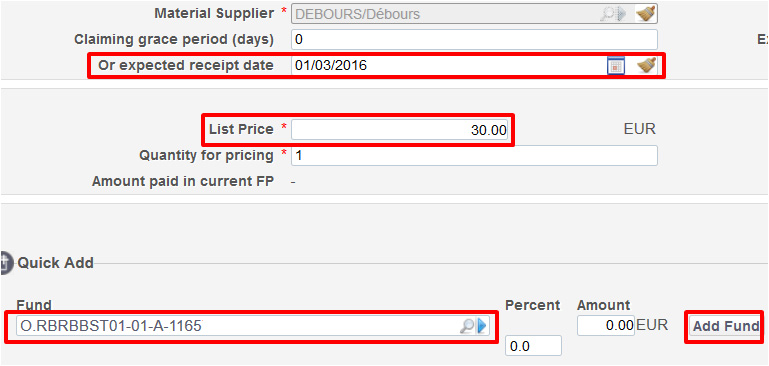769x366 pixels.
Task: Click the Add Fund button
Action: pos(725,326)
